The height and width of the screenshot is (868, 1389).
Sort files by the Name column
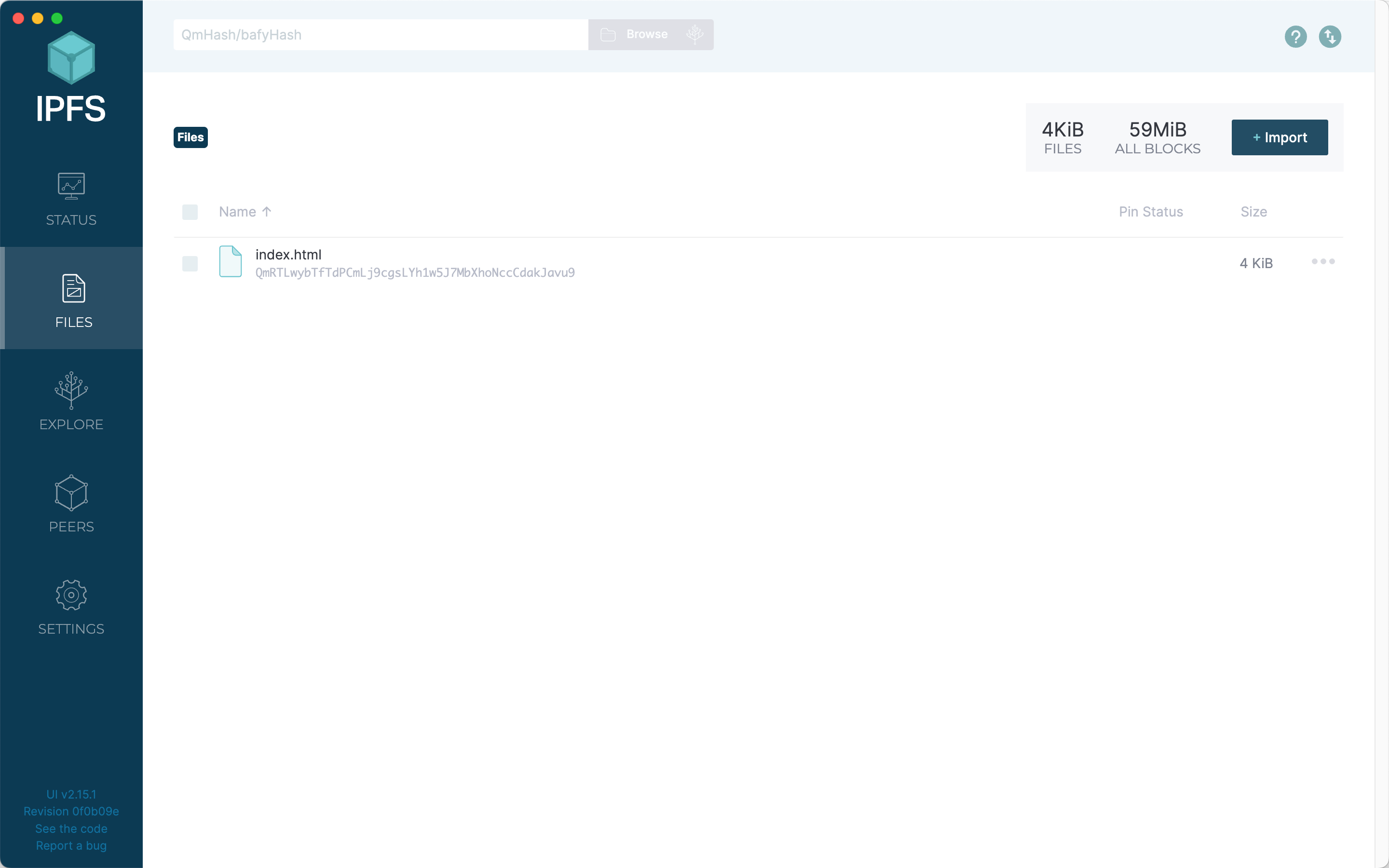tap(245, 212)
